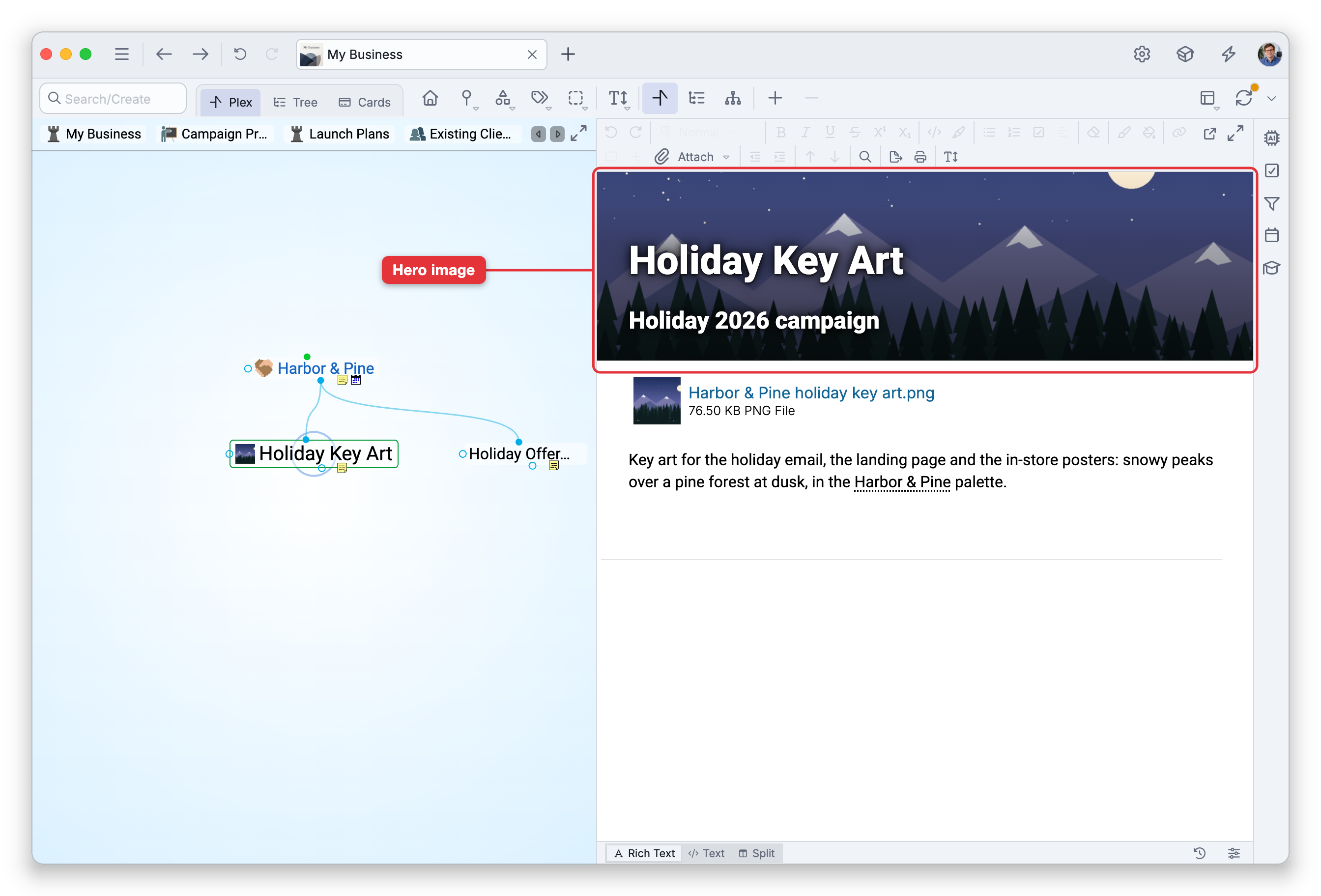The height and width of the screenshot is (896, 1321).
Task: Export the note
Action: (x=895, y=157)
